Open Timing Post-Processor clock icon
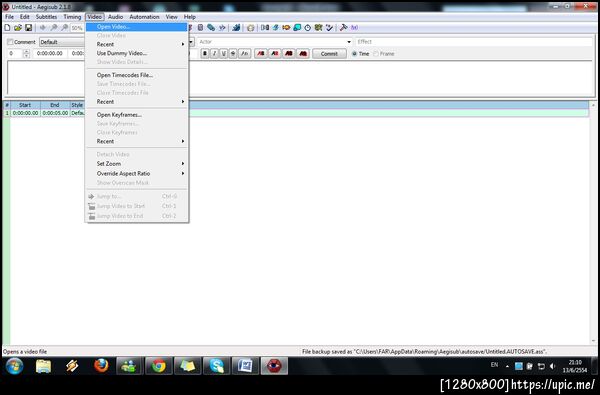This screenshot has width=600, height=395. 308,28
